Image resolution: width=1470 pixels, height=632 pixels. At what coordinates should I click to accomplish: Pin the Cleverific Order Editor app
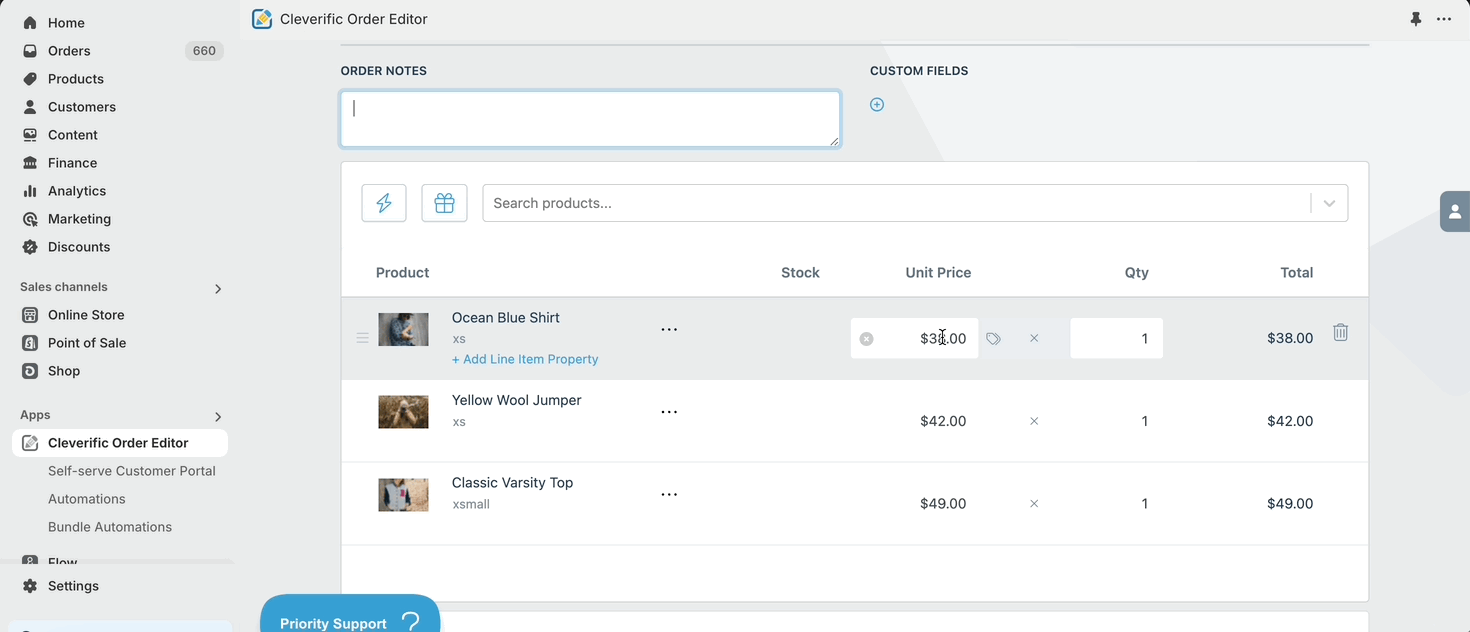click(x=1416, y=19)
